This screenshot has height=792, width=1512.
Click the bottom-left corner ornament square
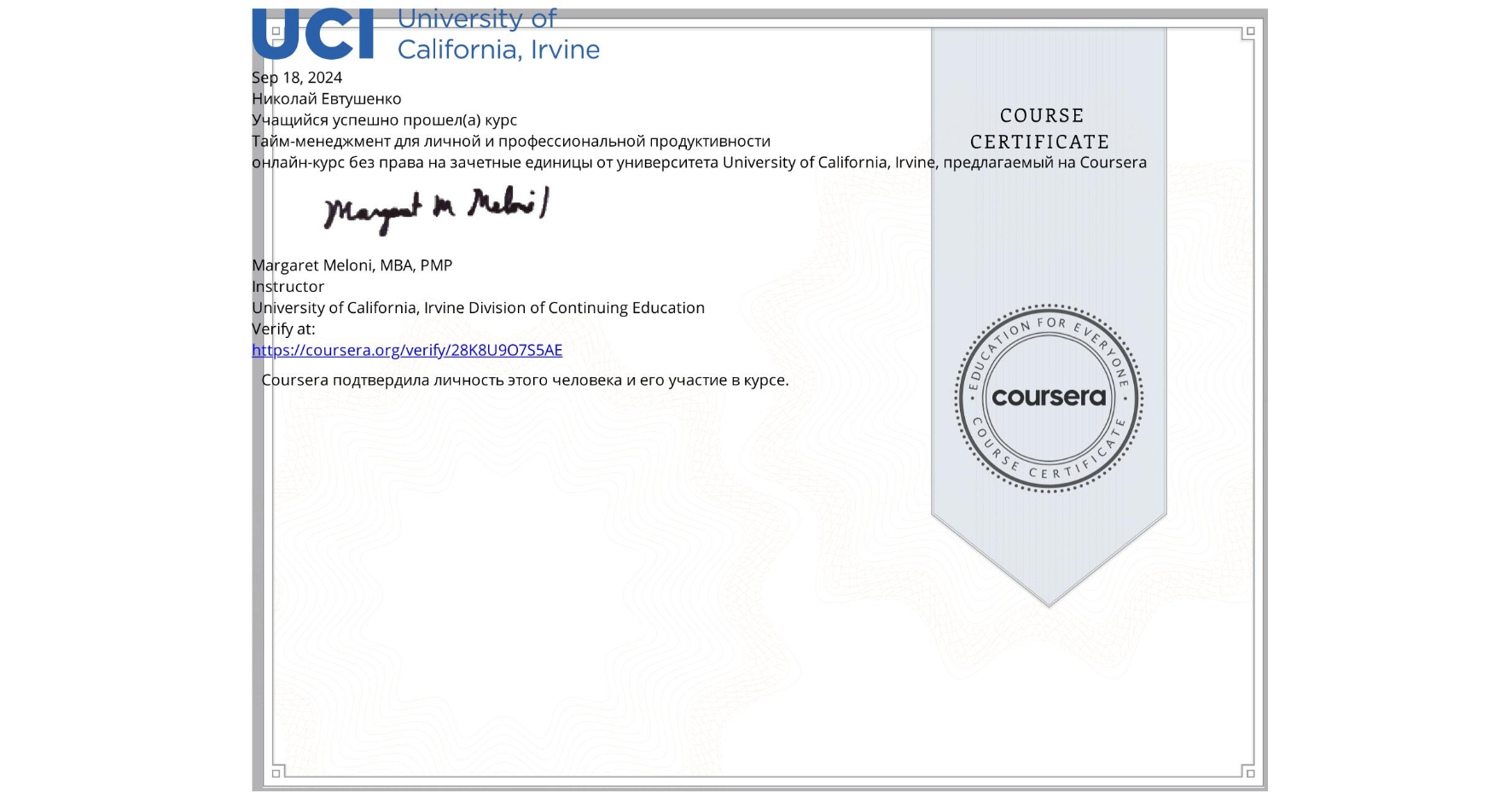pos(276,773)
